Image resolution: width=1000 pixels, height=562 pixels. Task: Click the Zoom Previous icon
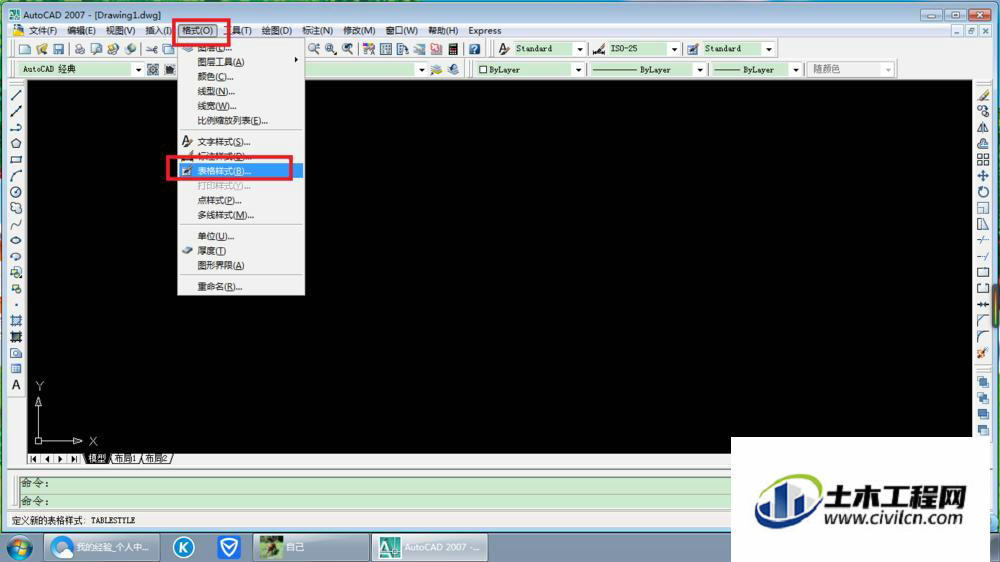click(x=347, y=48)
